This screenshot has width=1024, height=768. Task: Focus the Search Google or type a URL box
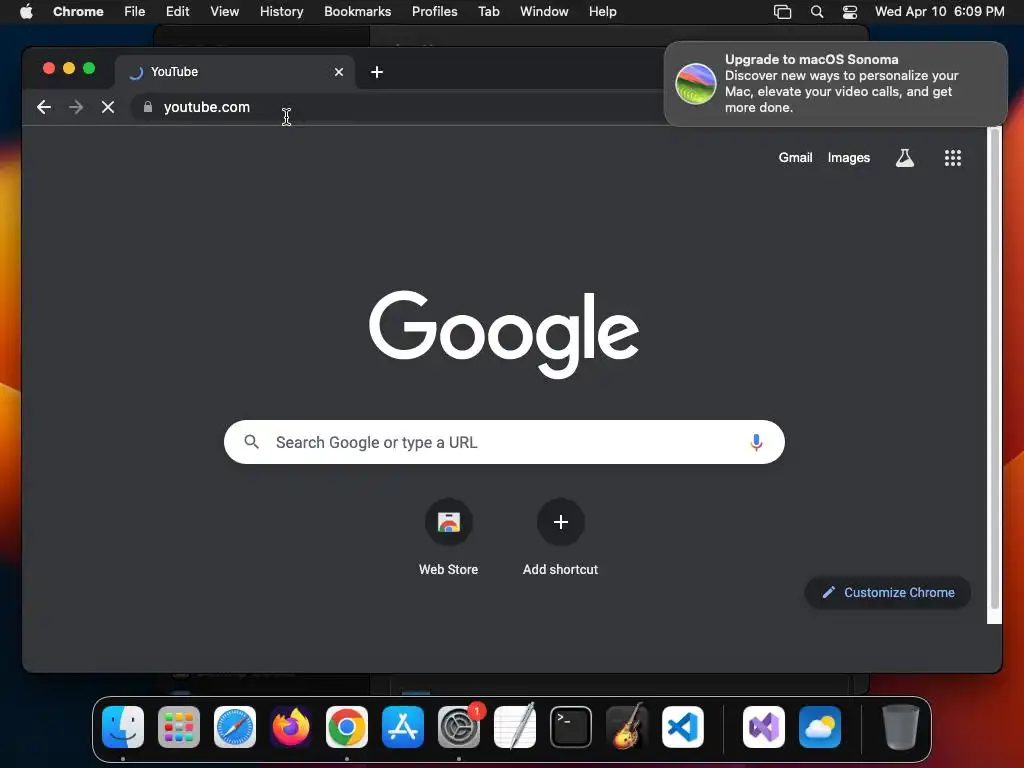coord(504,442)
